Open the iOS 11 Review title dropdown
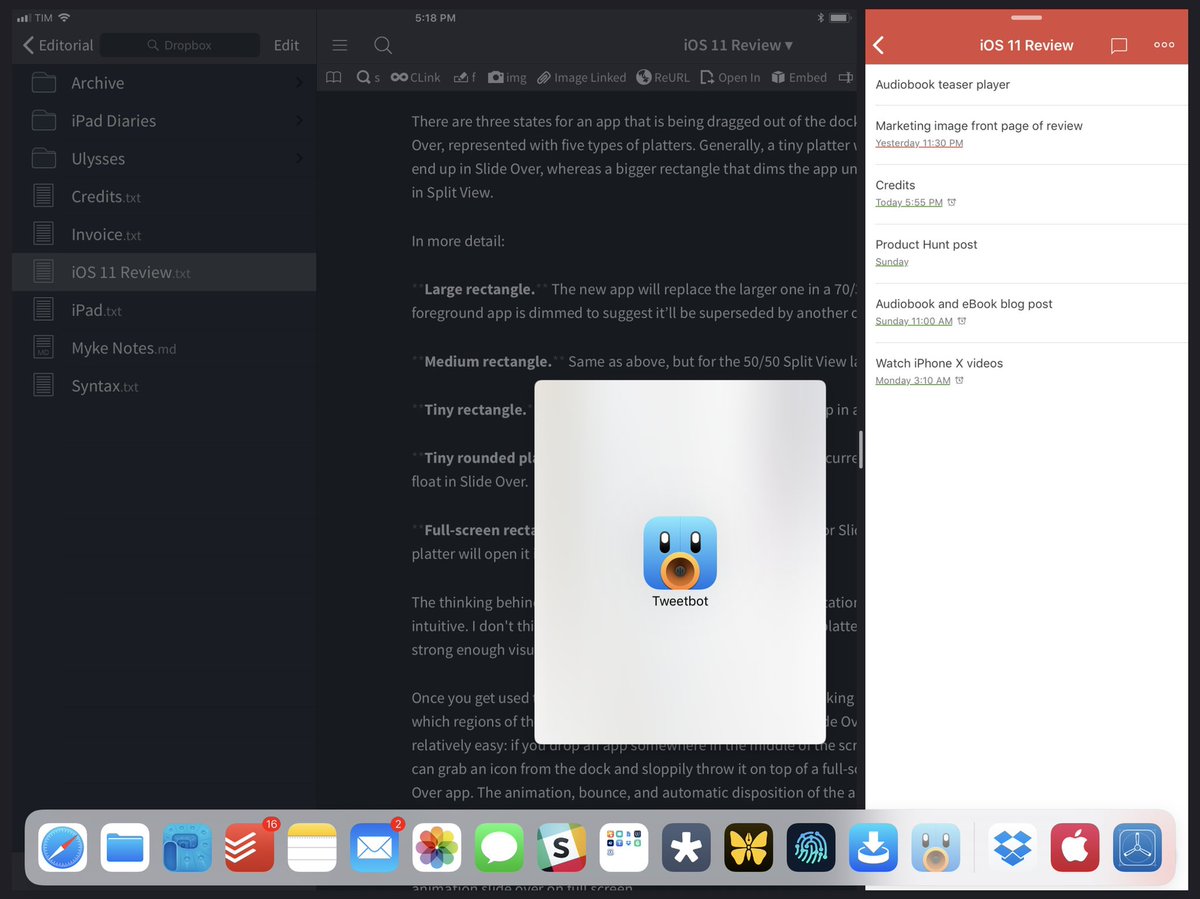The width and height of the screenshot is (1200, 899). tap(738, 45)
